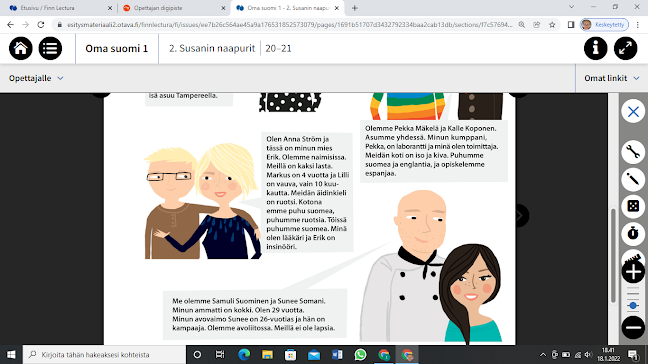Zoom out with the minus button
Viewport: 648px width, 364px height.
tap(633, 327)
